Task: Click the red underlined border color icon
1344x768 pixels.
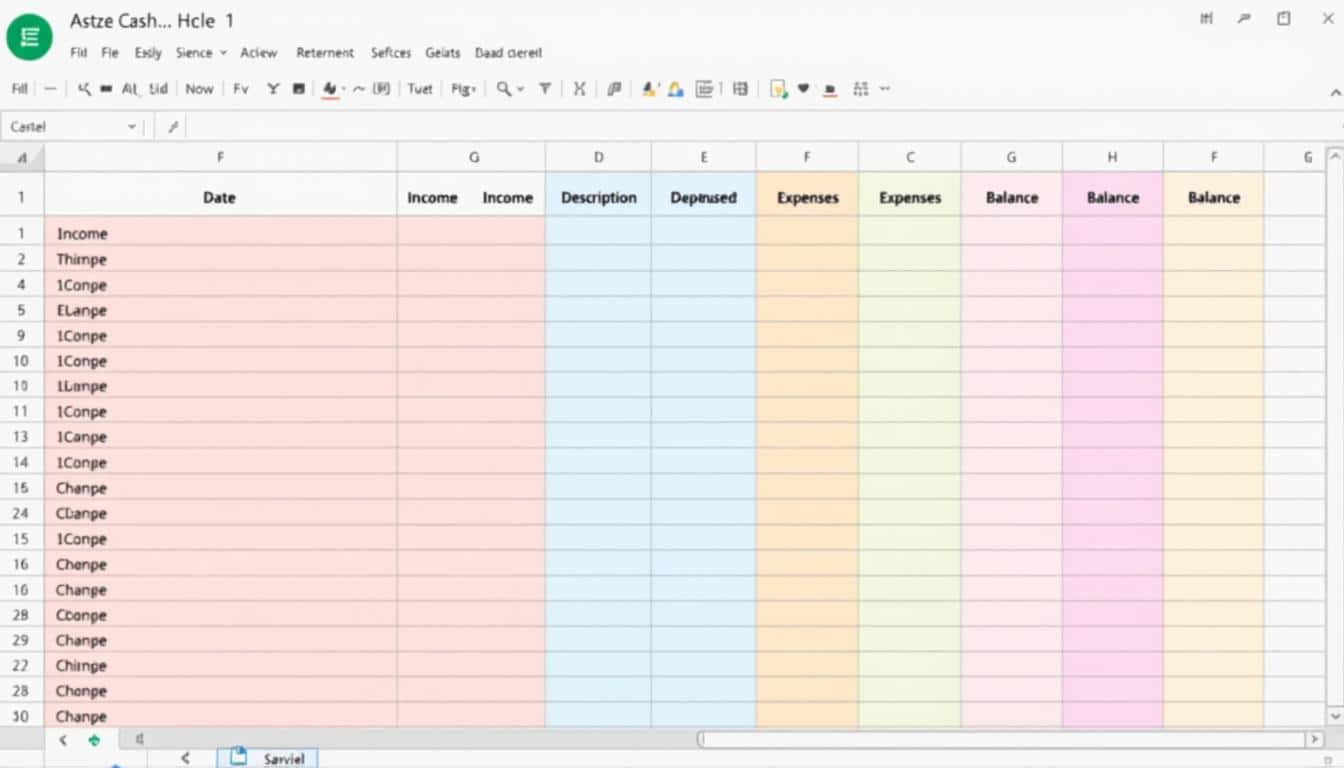Action: 829,89
